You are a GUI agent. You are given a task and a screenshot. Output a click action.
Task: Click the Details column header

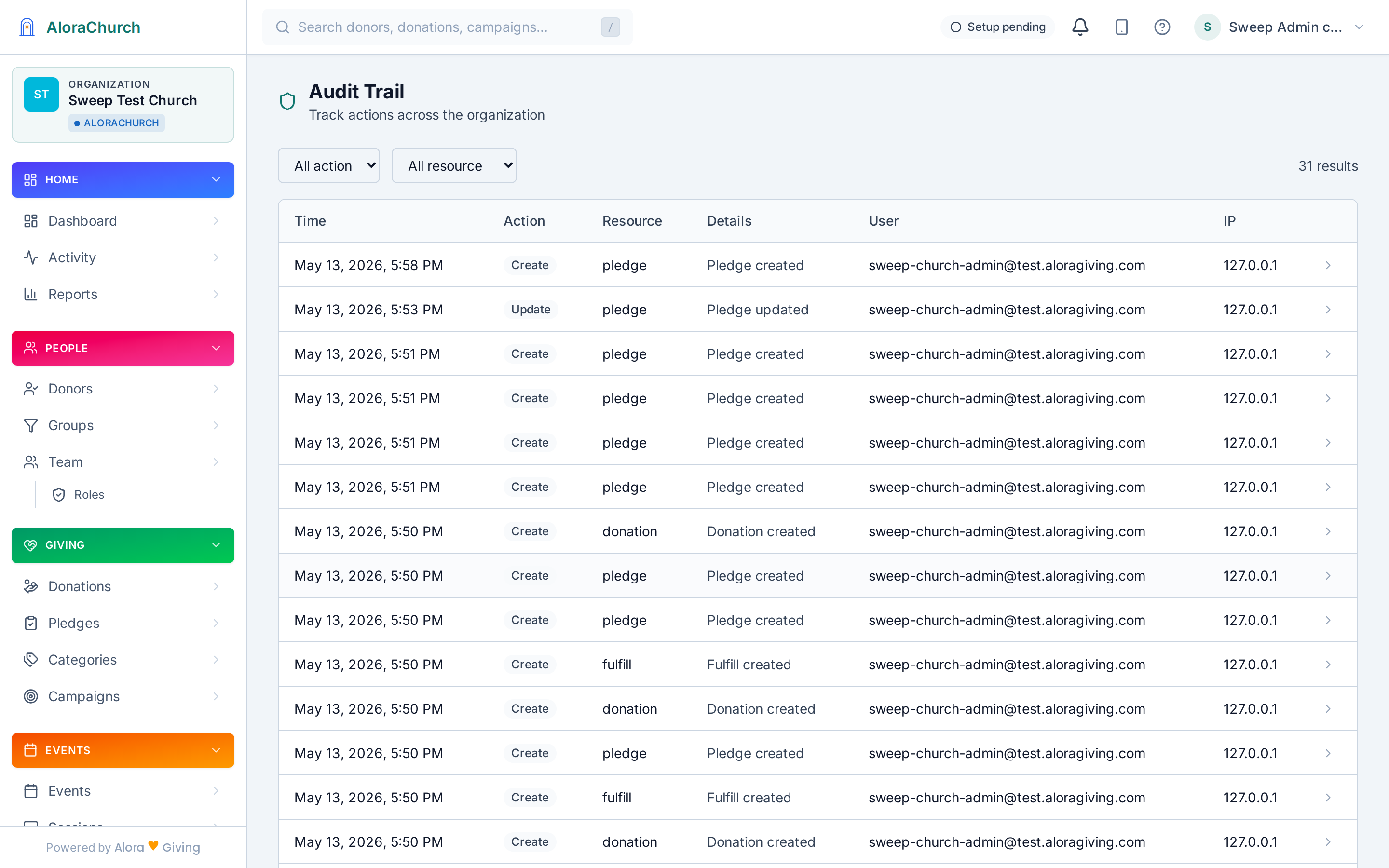coord(729,221)
